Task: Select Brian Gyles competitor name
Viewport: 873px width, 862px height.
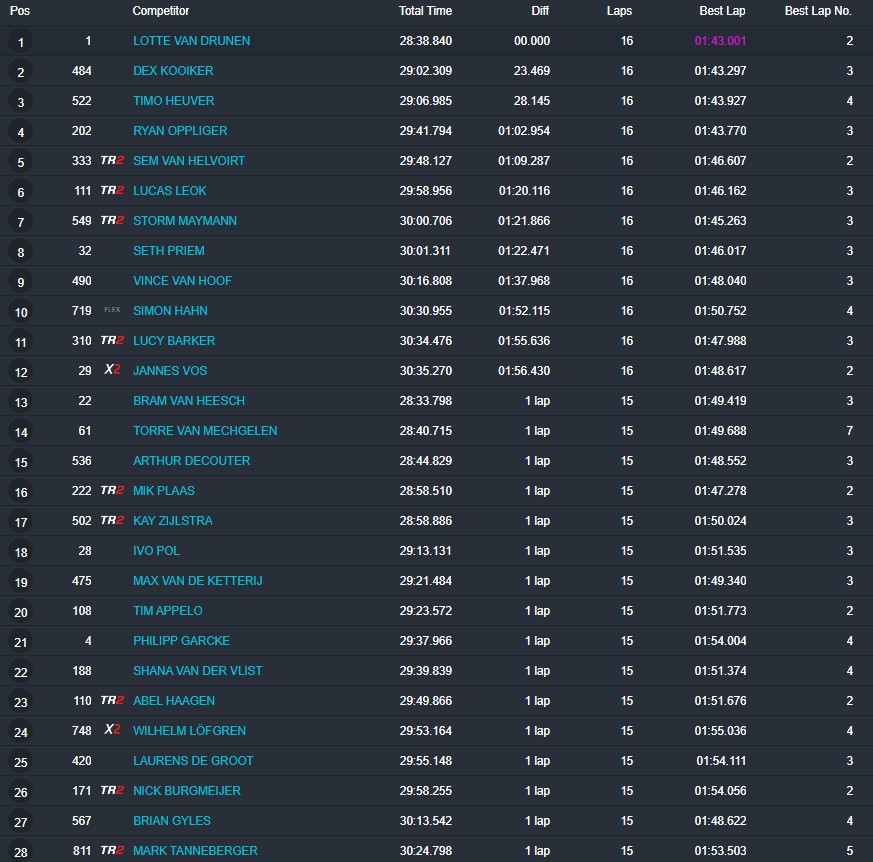Action: [x=171, y=821]
